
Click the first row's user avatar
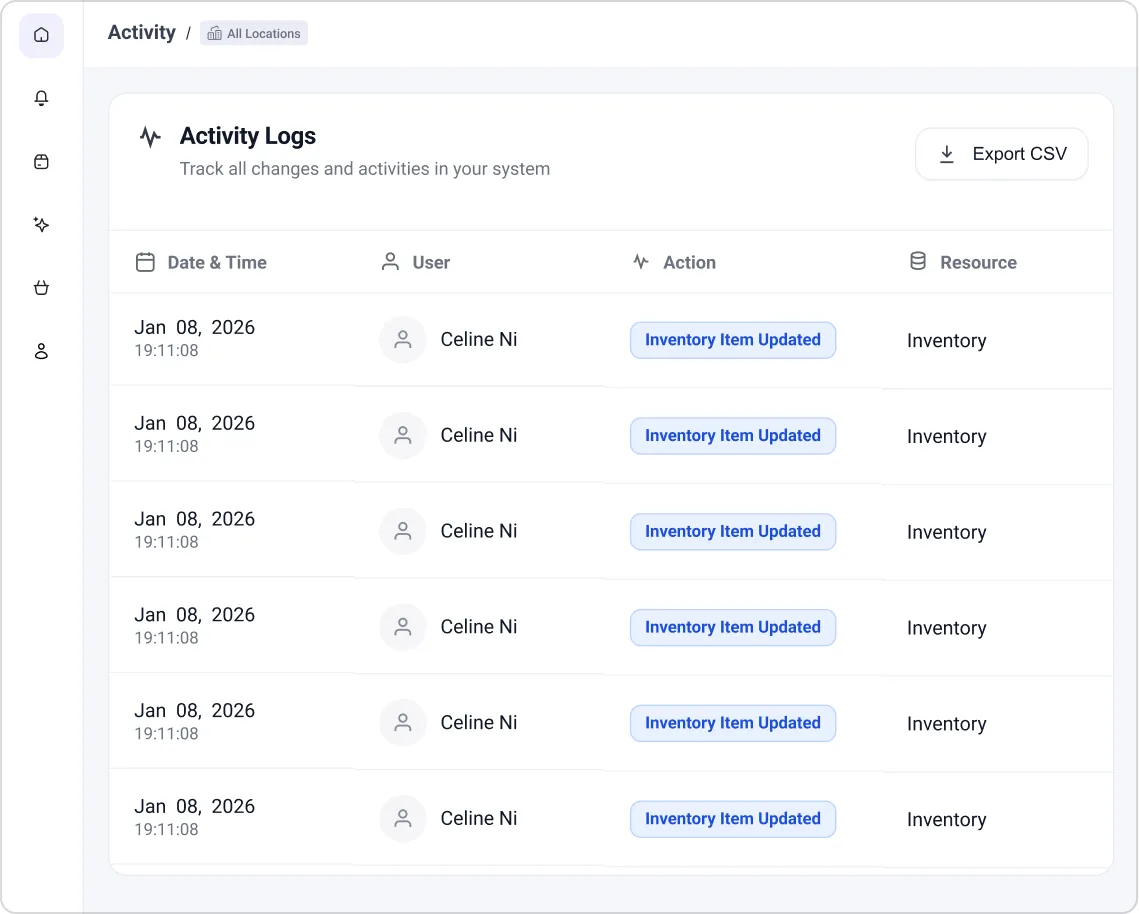click(403, 340)
